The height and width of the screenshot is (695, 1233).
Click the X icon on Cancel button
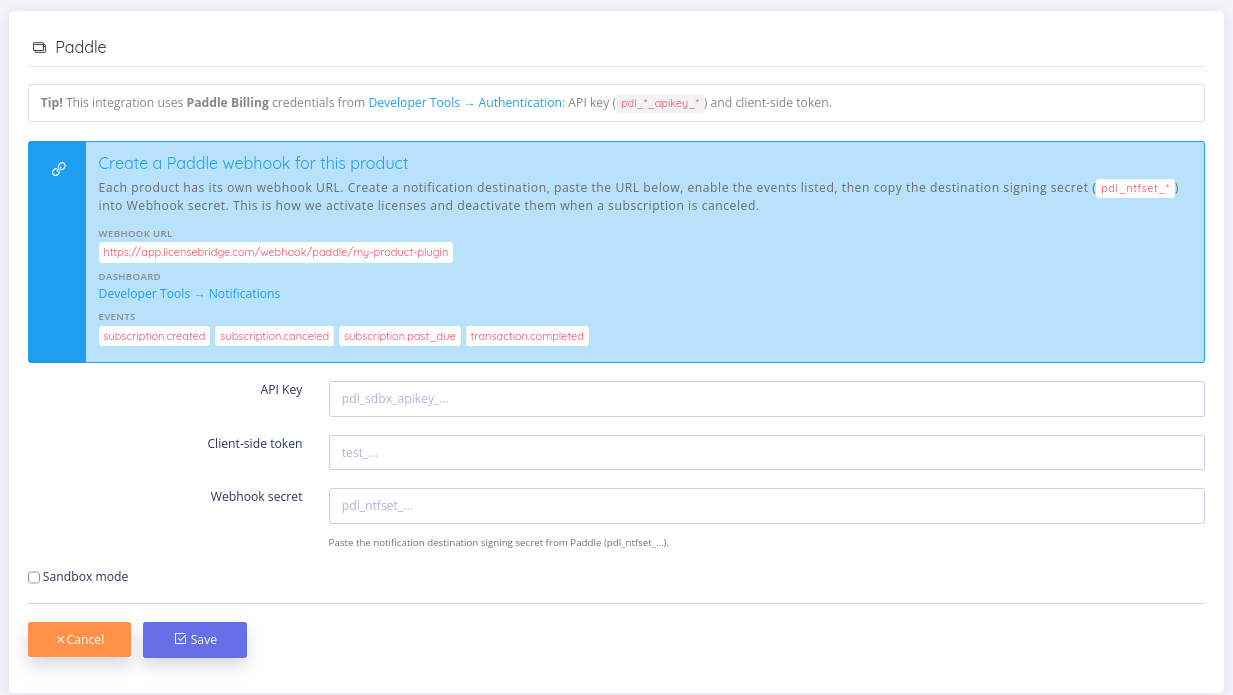tap(60, 640)
